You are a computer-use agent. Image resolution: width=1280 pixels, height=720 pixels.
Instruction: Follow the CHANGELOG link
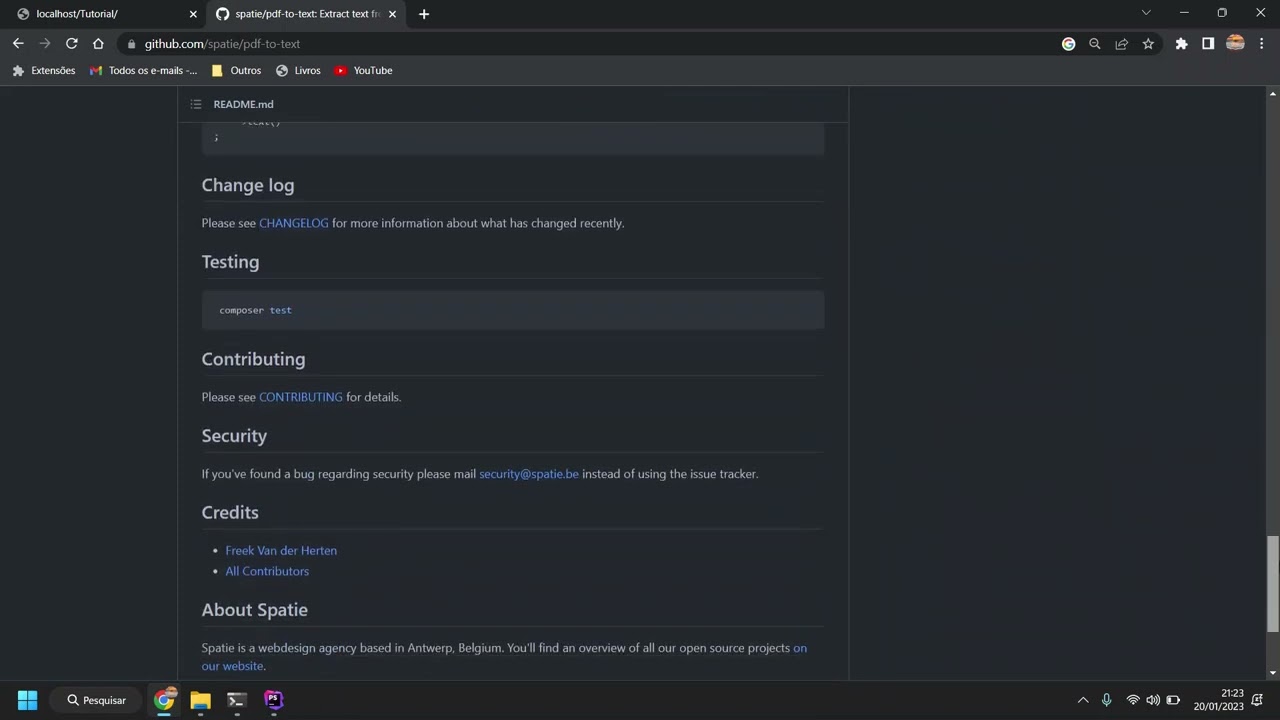293,223
